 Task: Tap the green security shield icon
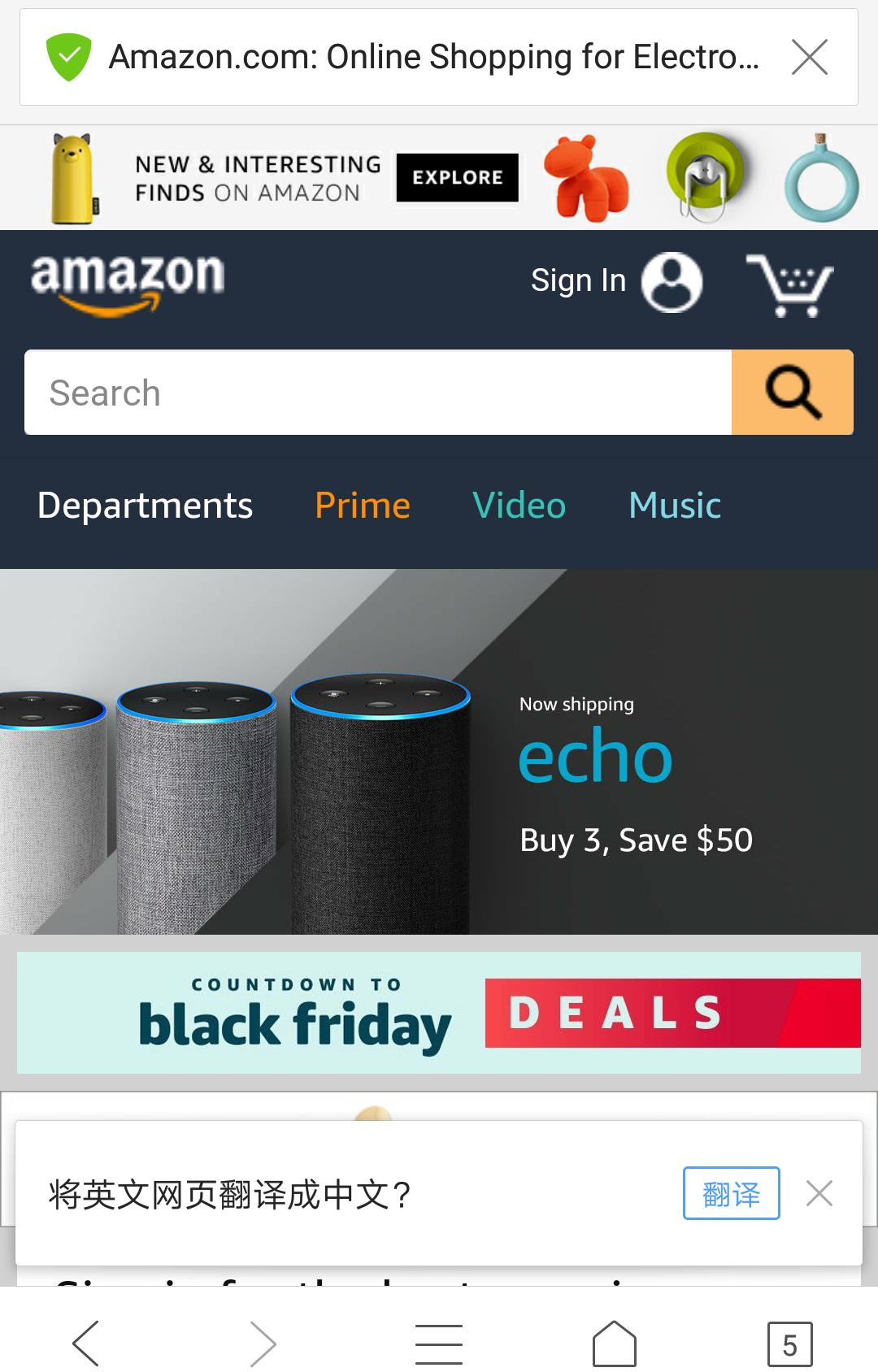(69, 57)
